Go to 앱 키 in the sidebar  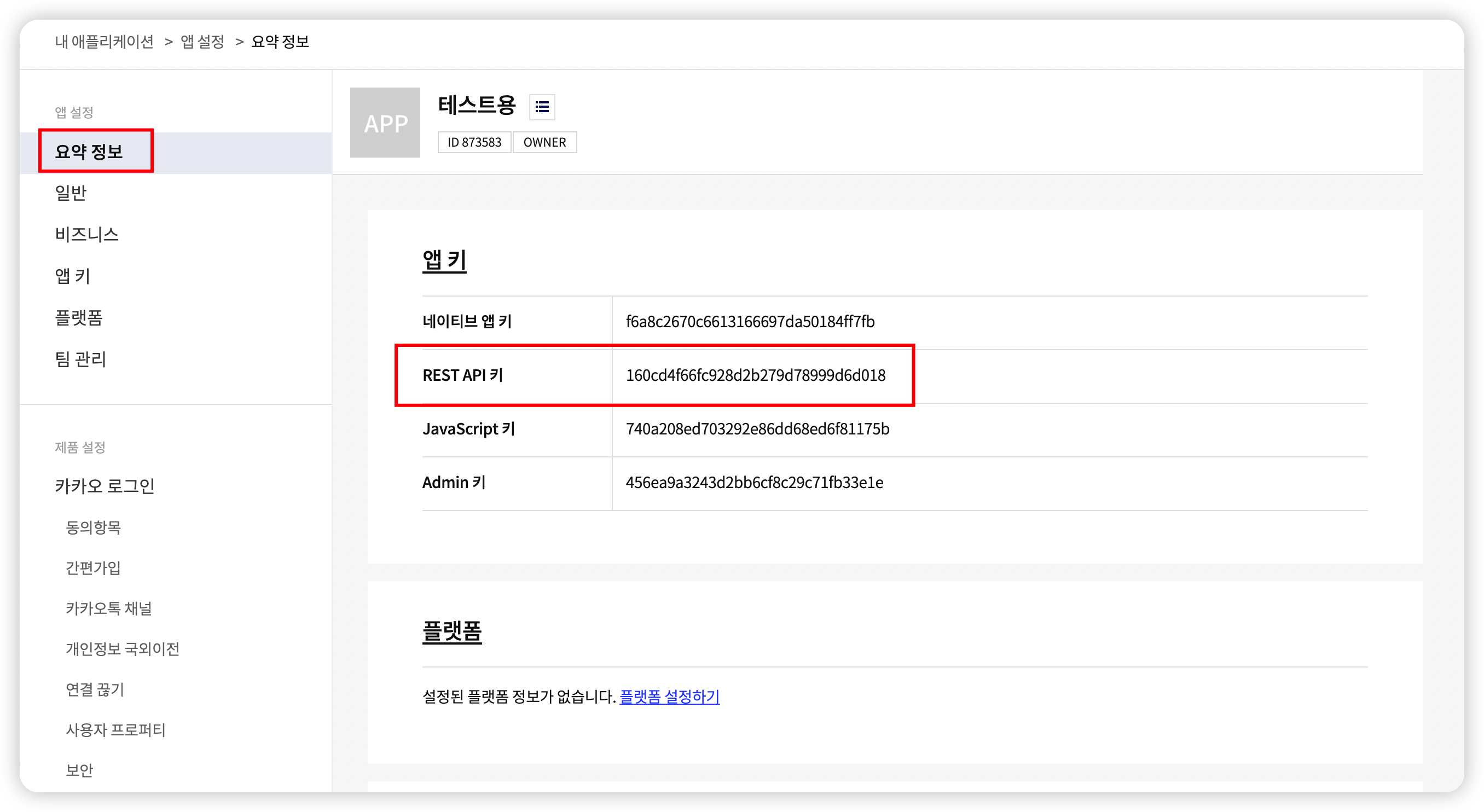click(x=73, y=276)
